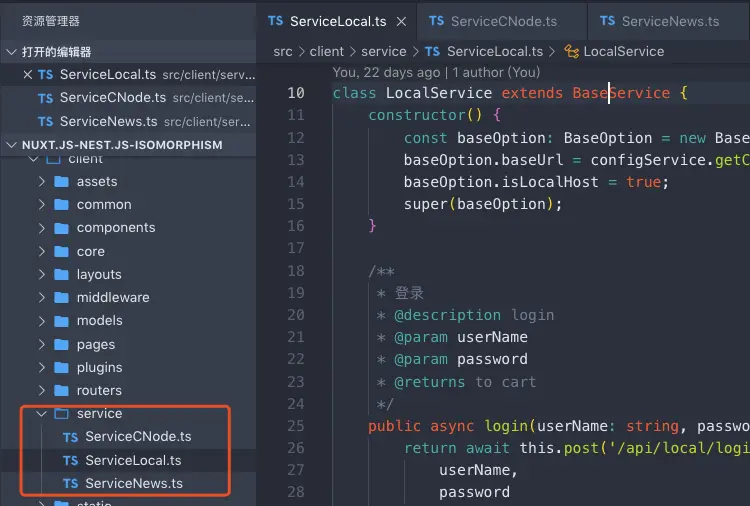Collapse the 打开的编辑器 section
This screenshot has height=506, width=750.
pos(11,52)
